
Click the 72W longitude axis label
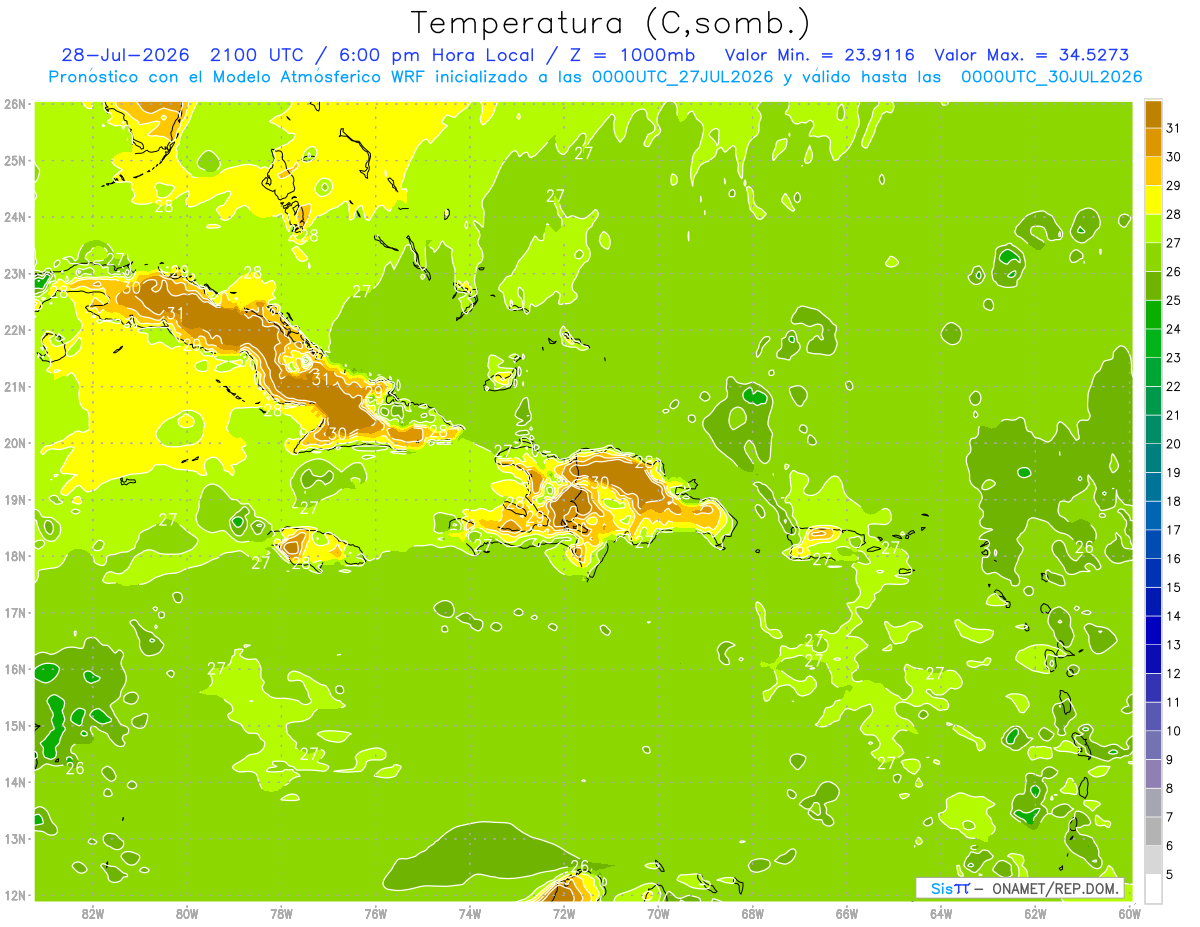(564, 913)
